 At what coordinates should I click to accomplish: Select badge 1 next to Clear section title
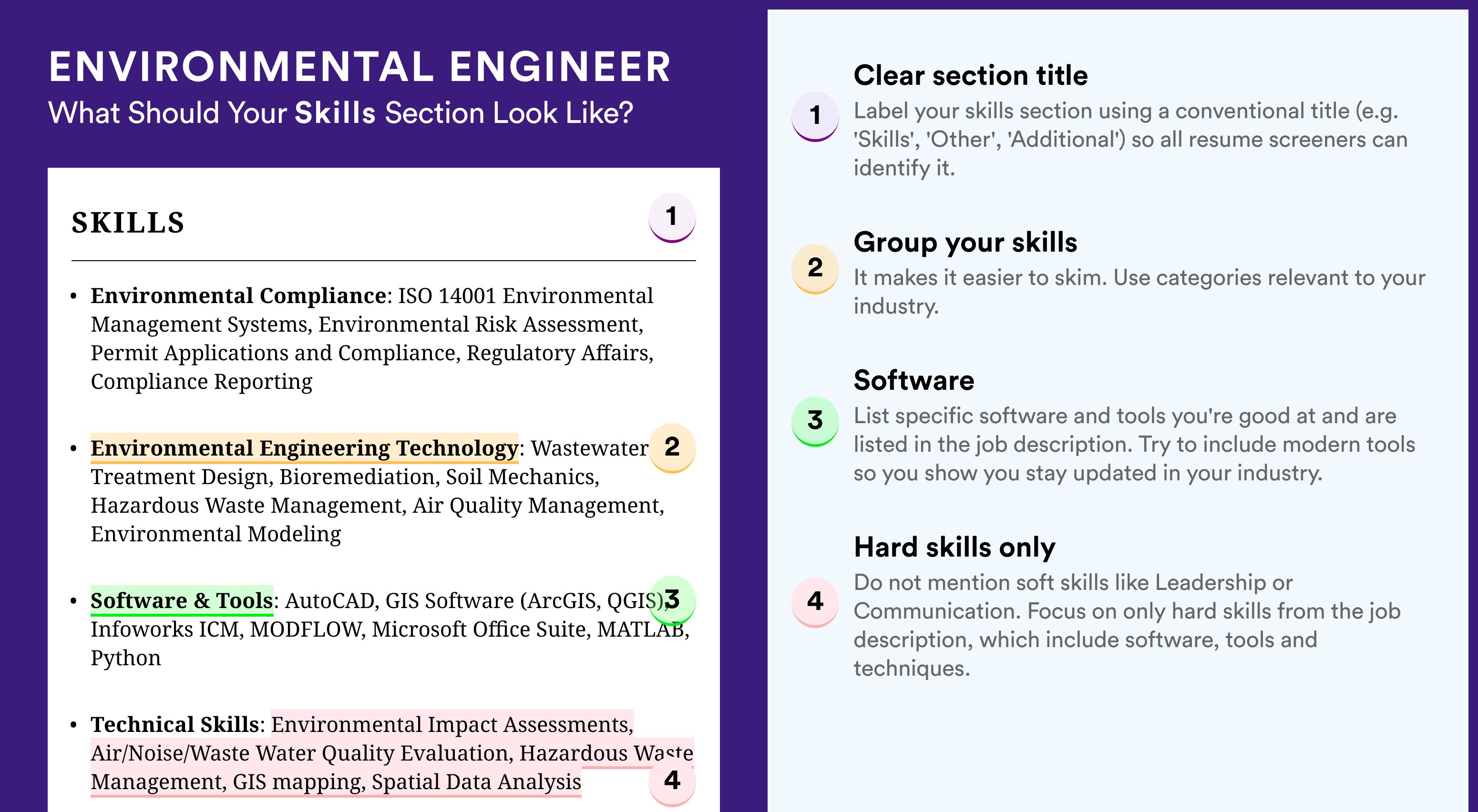[815, 116]
